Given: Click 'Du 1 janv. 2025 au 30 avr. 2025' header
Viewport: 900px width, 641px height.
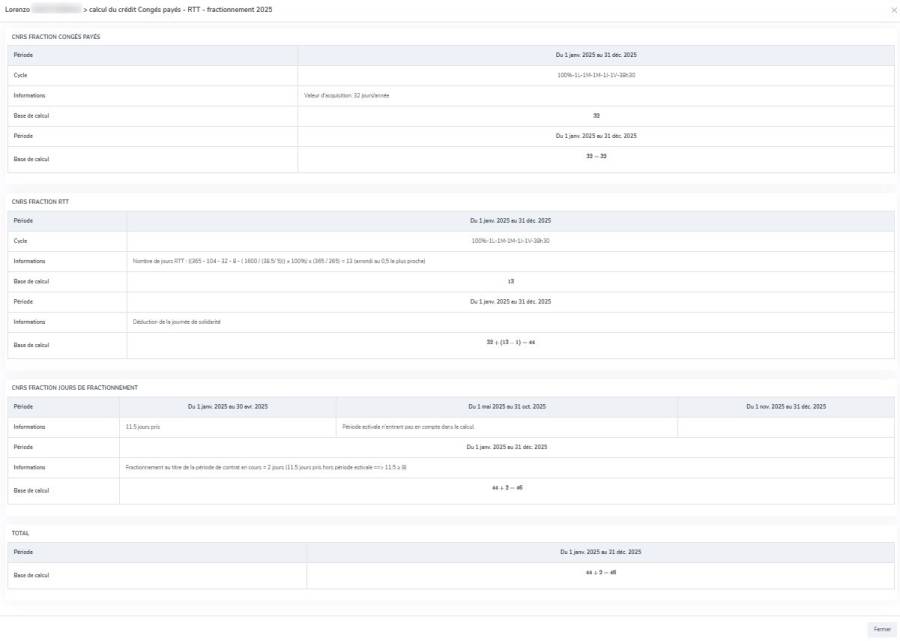Looking at the screenshot, I should pyautogui.click(x=227, y=406).
